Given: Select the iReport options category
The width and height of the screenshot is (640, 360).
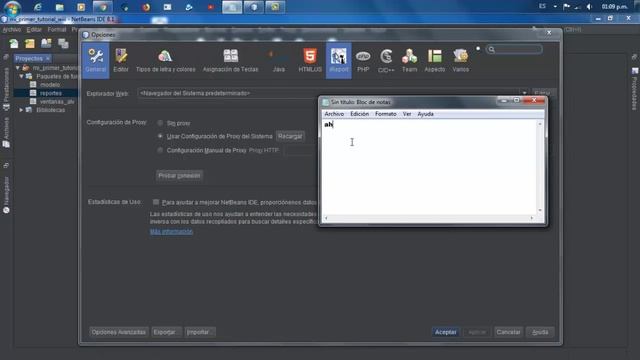Looking at the screenshot, I should [338, 60].
